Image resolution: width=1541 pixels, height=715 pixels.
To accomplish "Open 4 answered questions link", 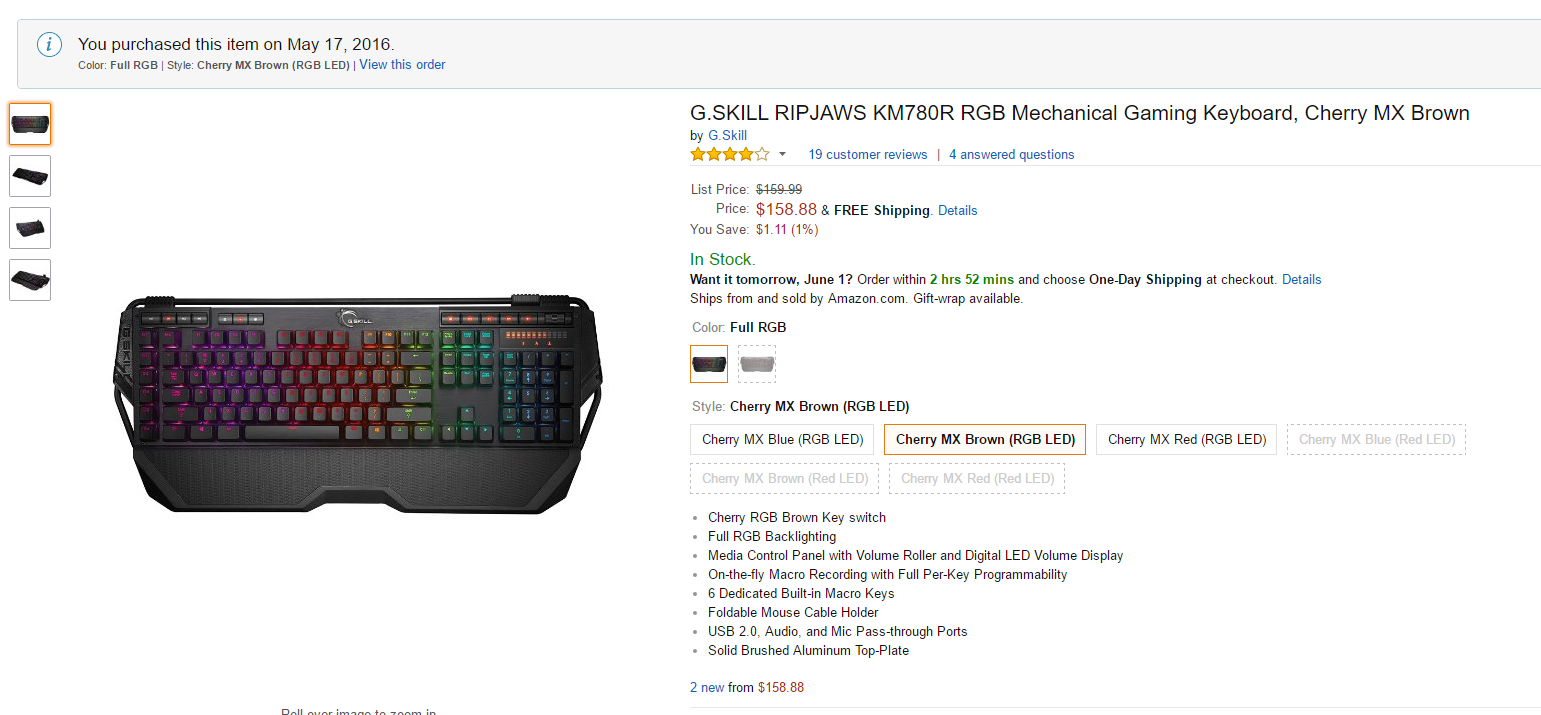I will (1011, 155).
